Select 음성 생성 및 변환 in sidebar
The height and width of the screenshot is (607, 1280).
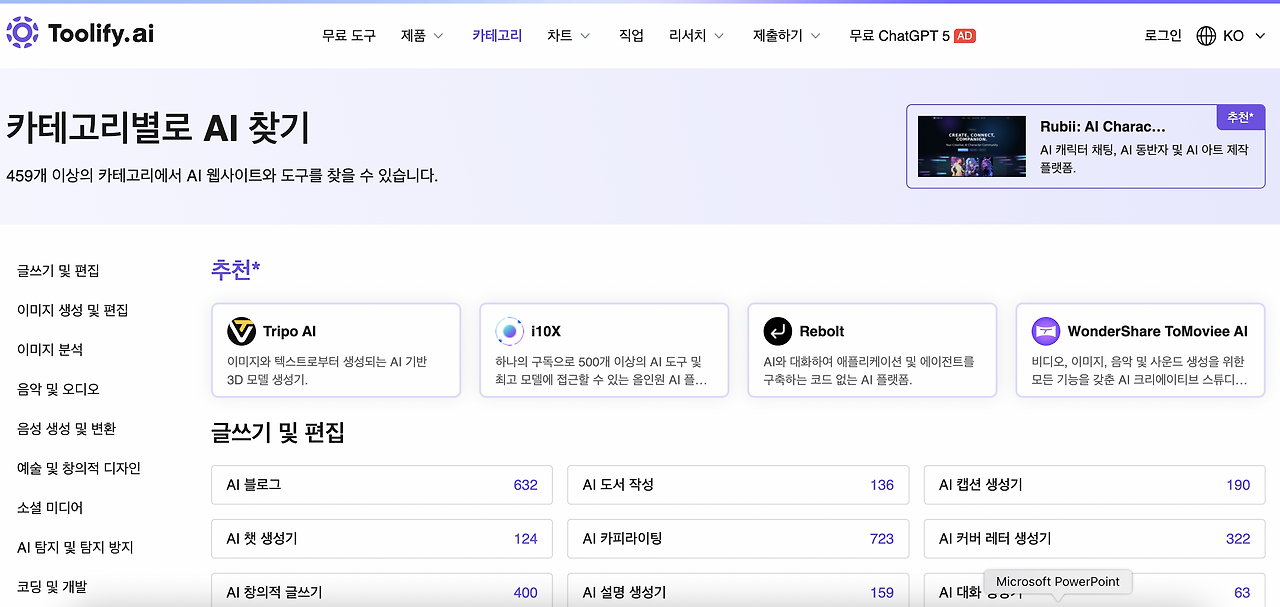click(x=66, y=428)
